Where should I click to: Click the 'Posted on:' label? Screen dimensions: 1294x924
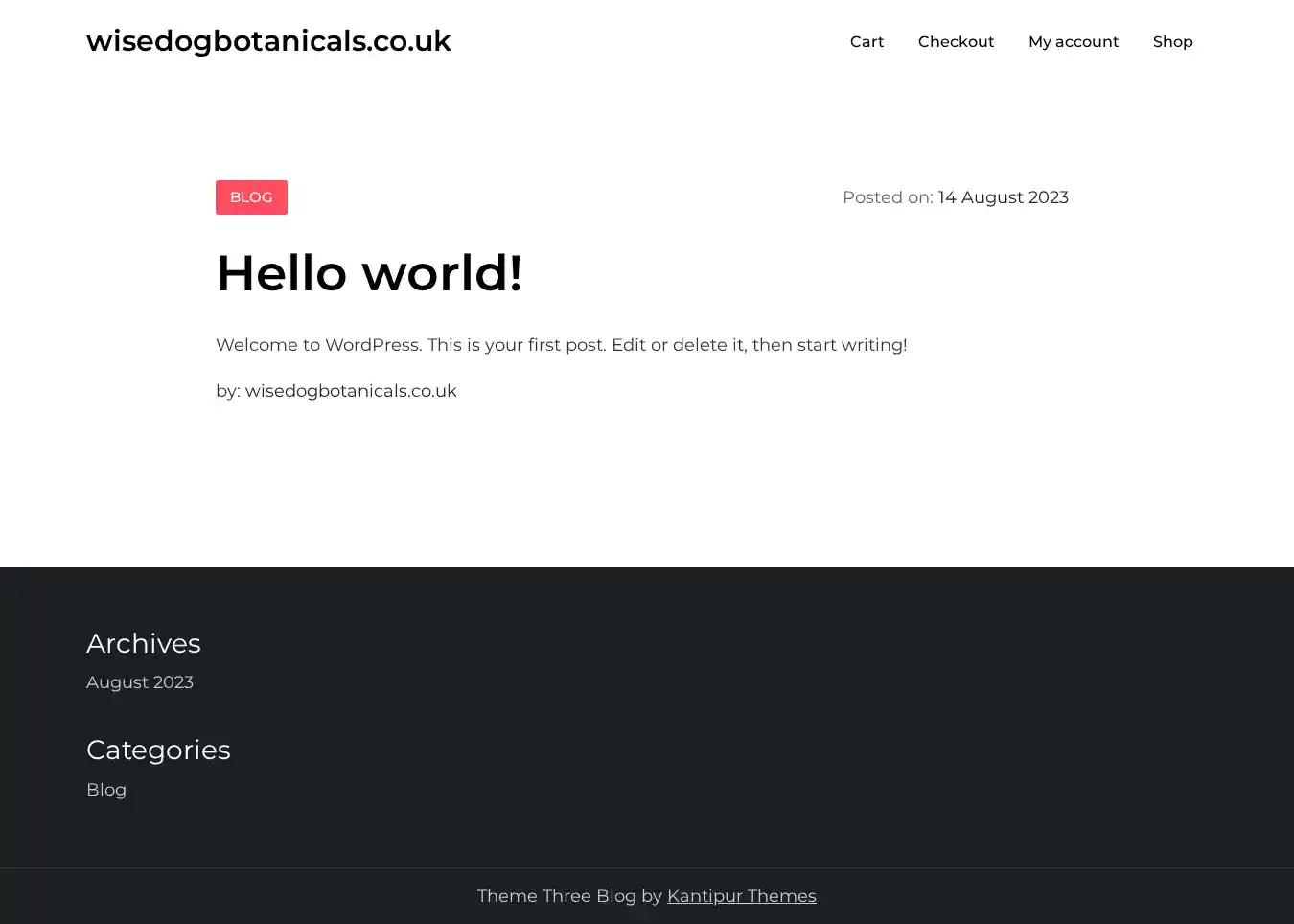887,197
